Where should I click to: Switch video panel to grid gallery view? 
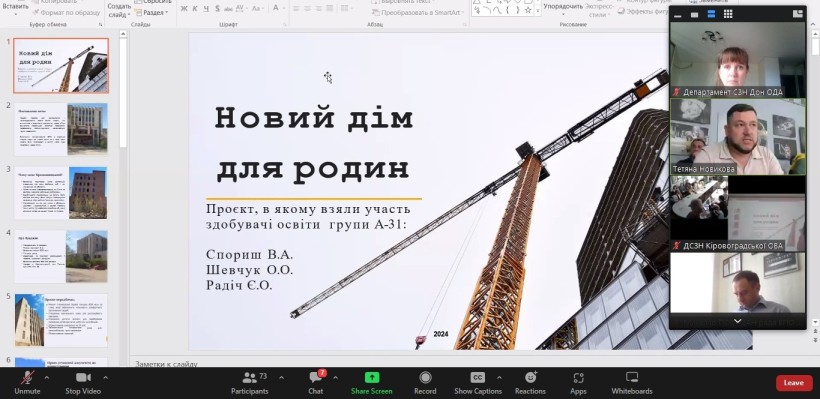(727, 14)
